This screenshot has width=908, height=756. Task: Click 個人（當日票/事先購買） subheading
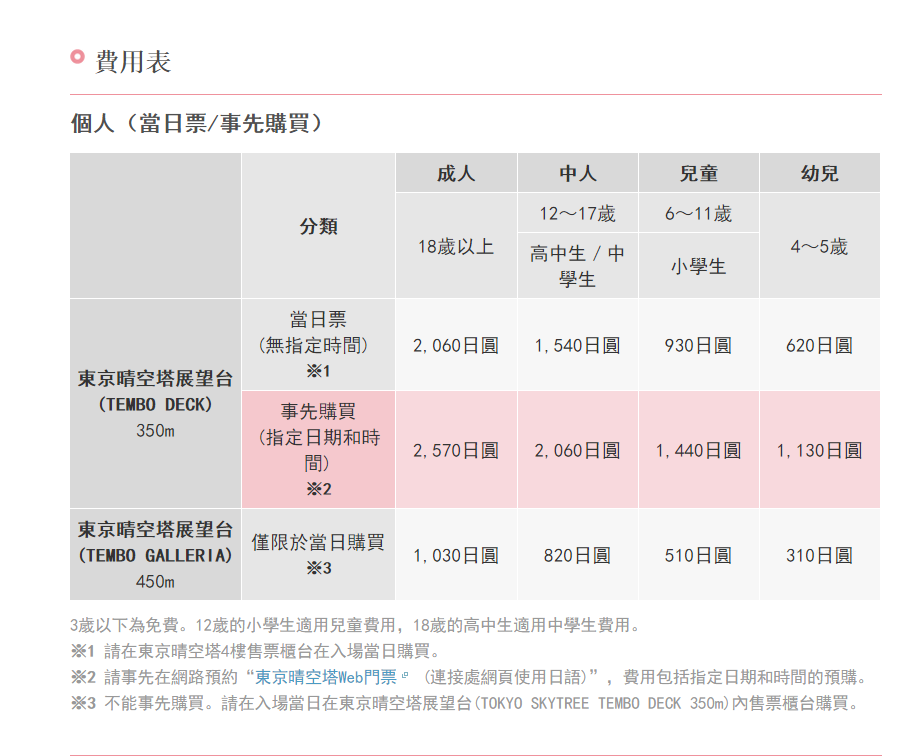pos(196,123)
